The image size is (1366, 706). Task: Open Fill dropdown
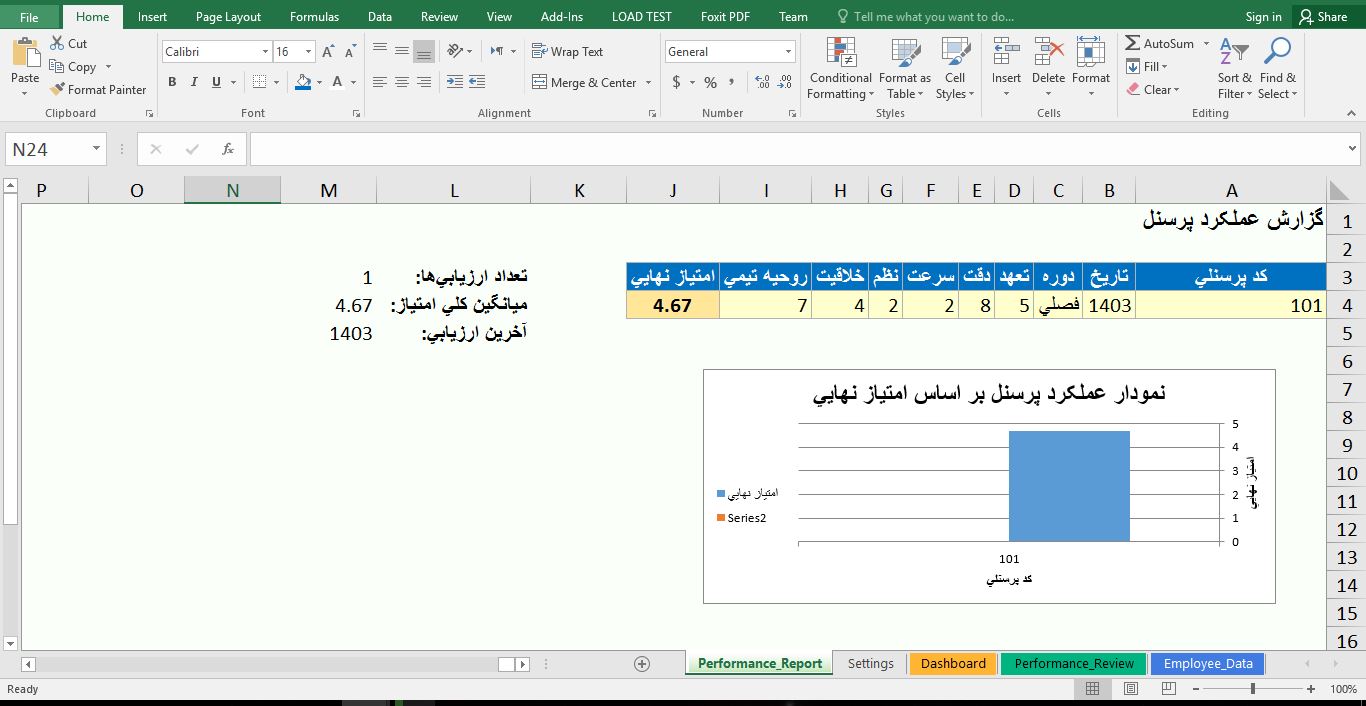pyautogui.click(x=1147, y=66)
